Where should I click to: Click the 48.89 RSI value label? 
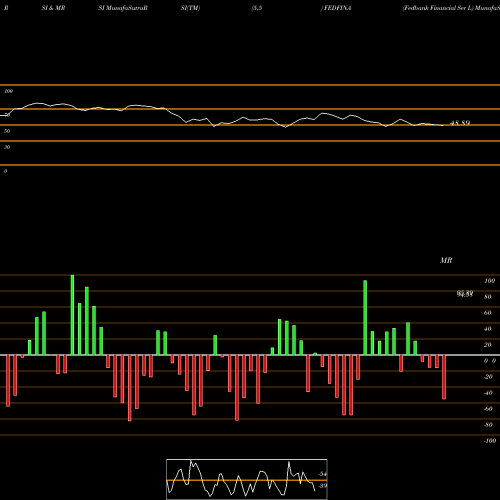460,123
